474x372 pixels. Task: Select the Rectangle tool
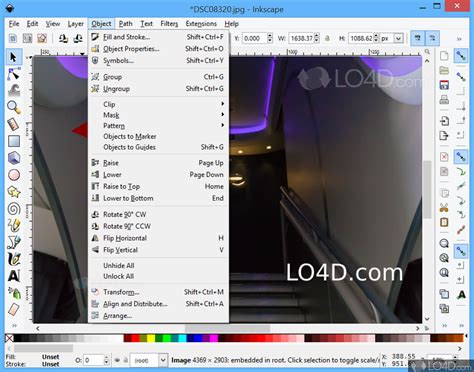14,141
